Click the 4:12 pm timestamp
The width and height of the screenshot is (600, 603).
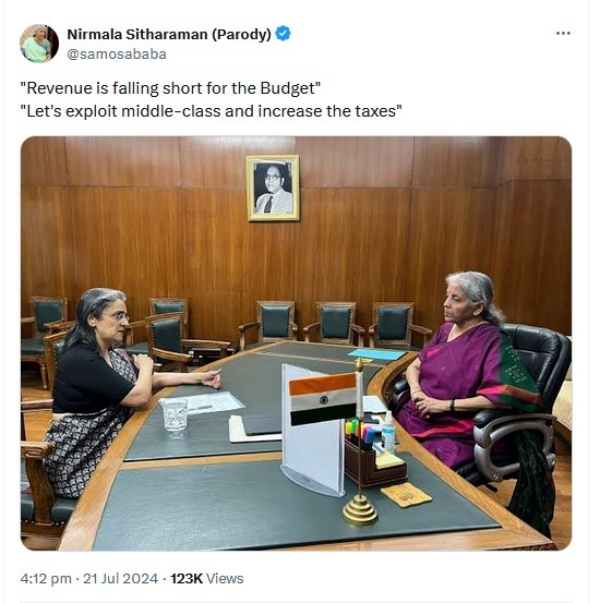46,578
